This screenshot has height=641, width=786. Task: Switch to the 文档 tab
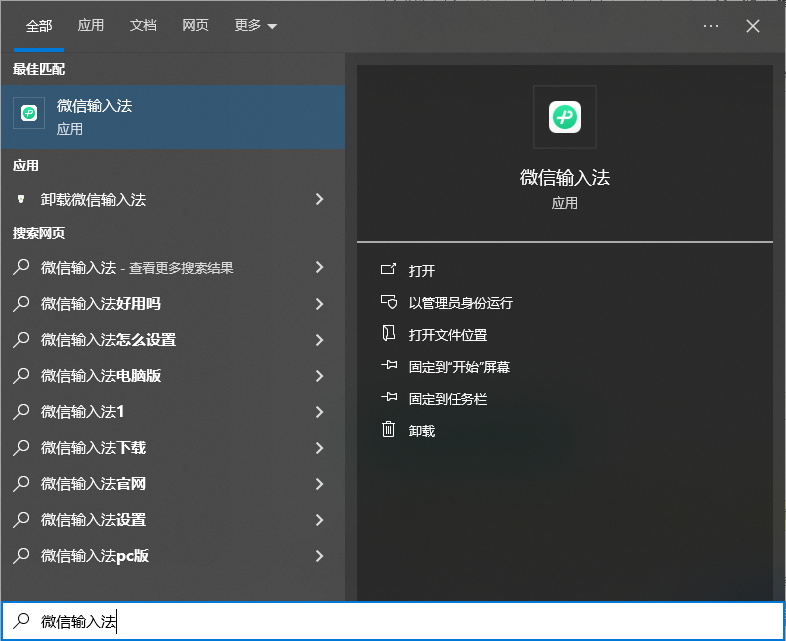click(143, 25)
